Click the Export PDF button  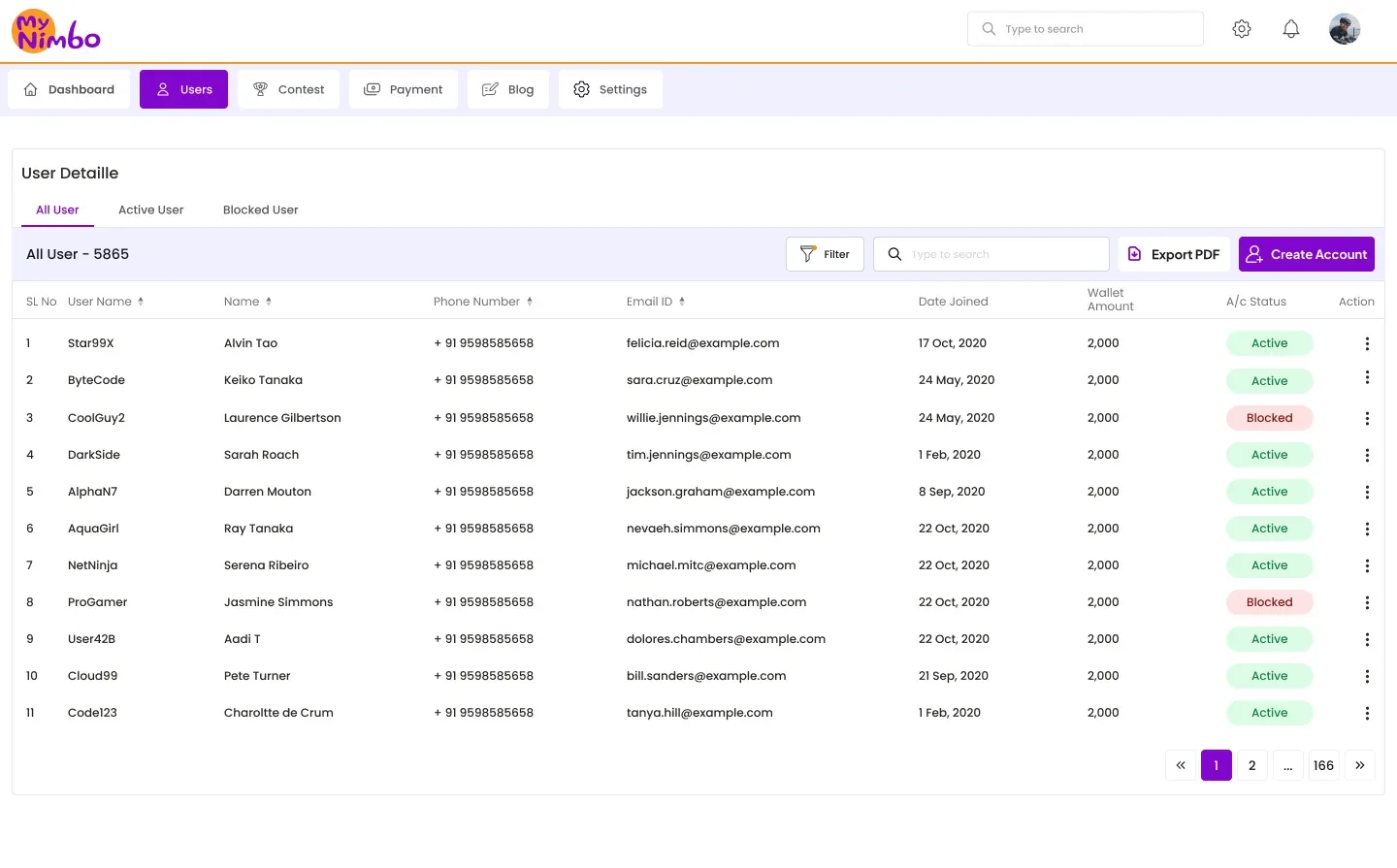coord(1174,254)
